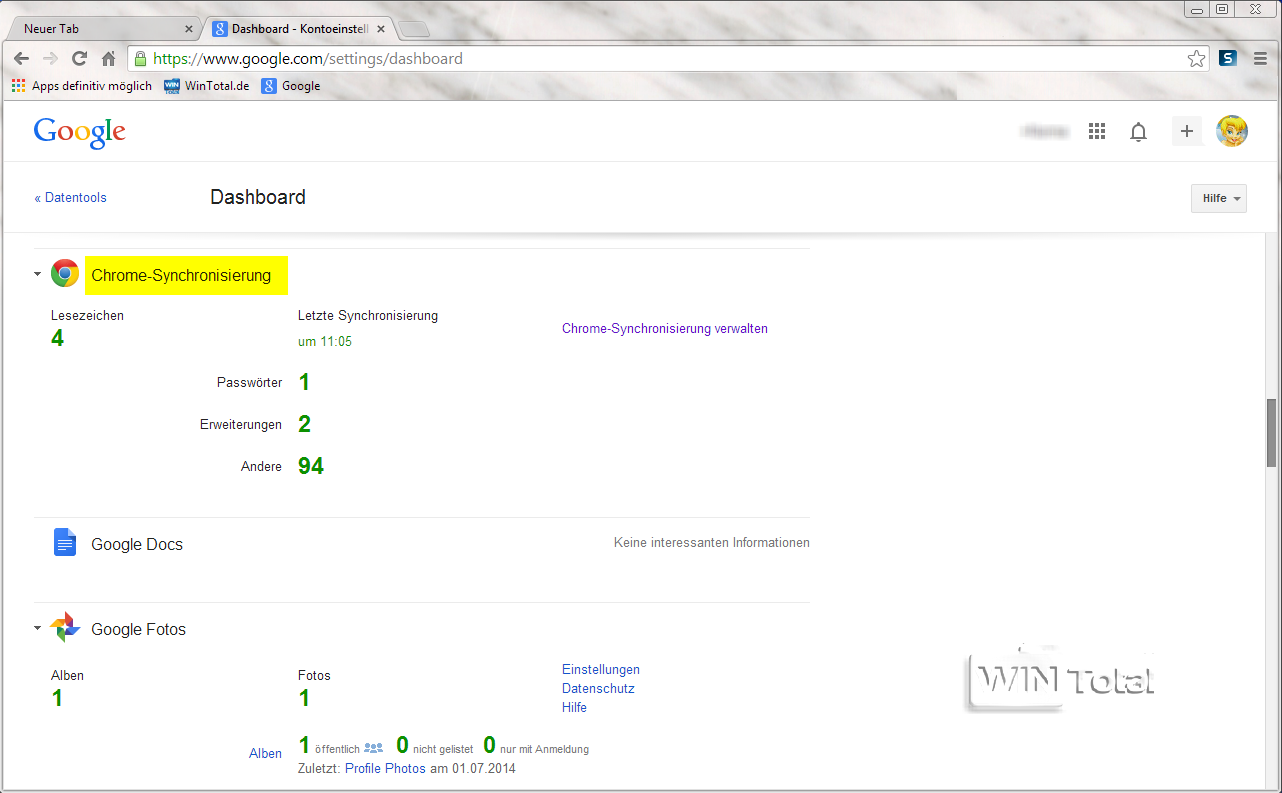1282x793 pixels.
Task: Click 'Keine interessanten Informationen' text
Action: 712,543
